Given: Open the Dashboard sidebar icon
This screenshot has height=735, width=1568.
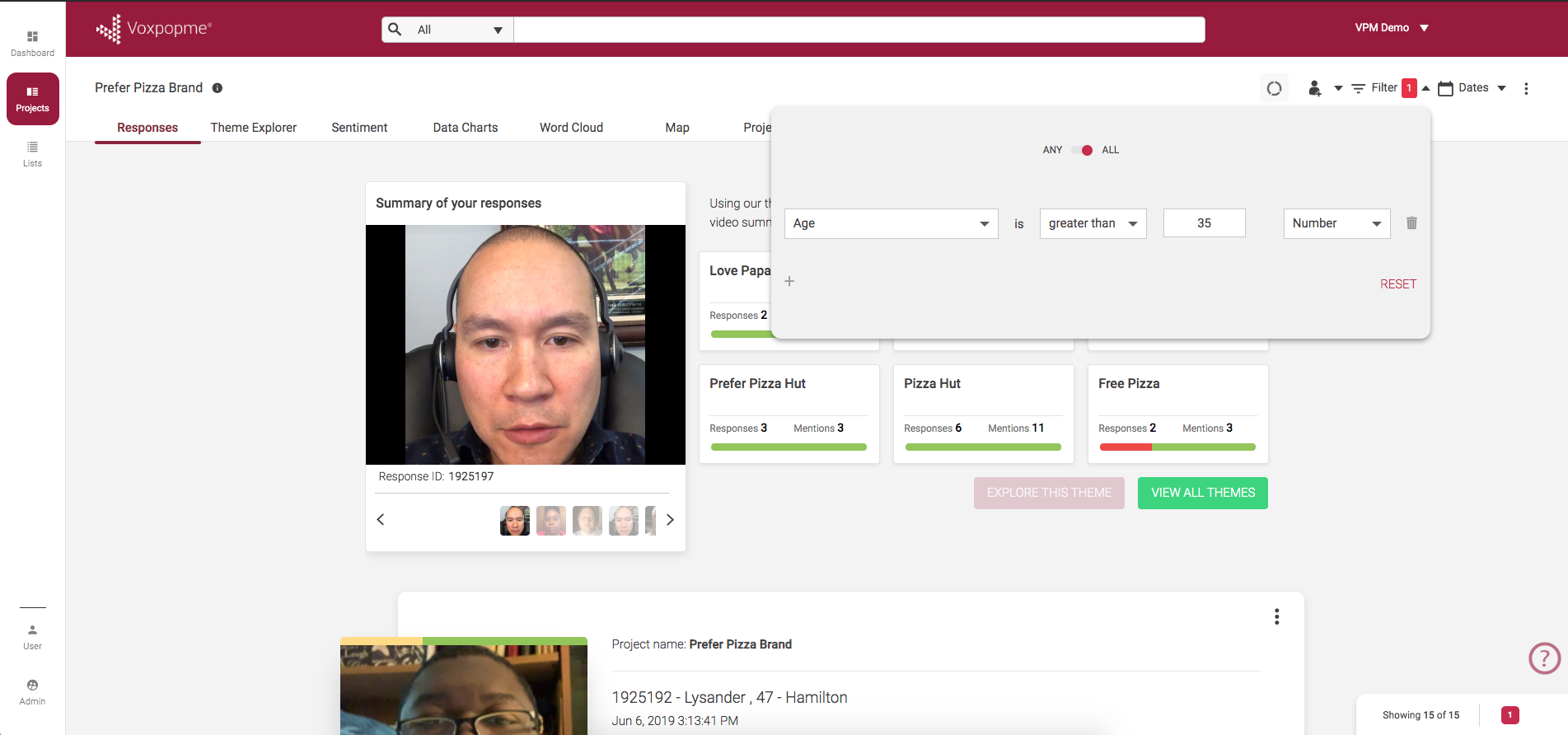Looking at the screenshot, I should [x=32, y=44].
